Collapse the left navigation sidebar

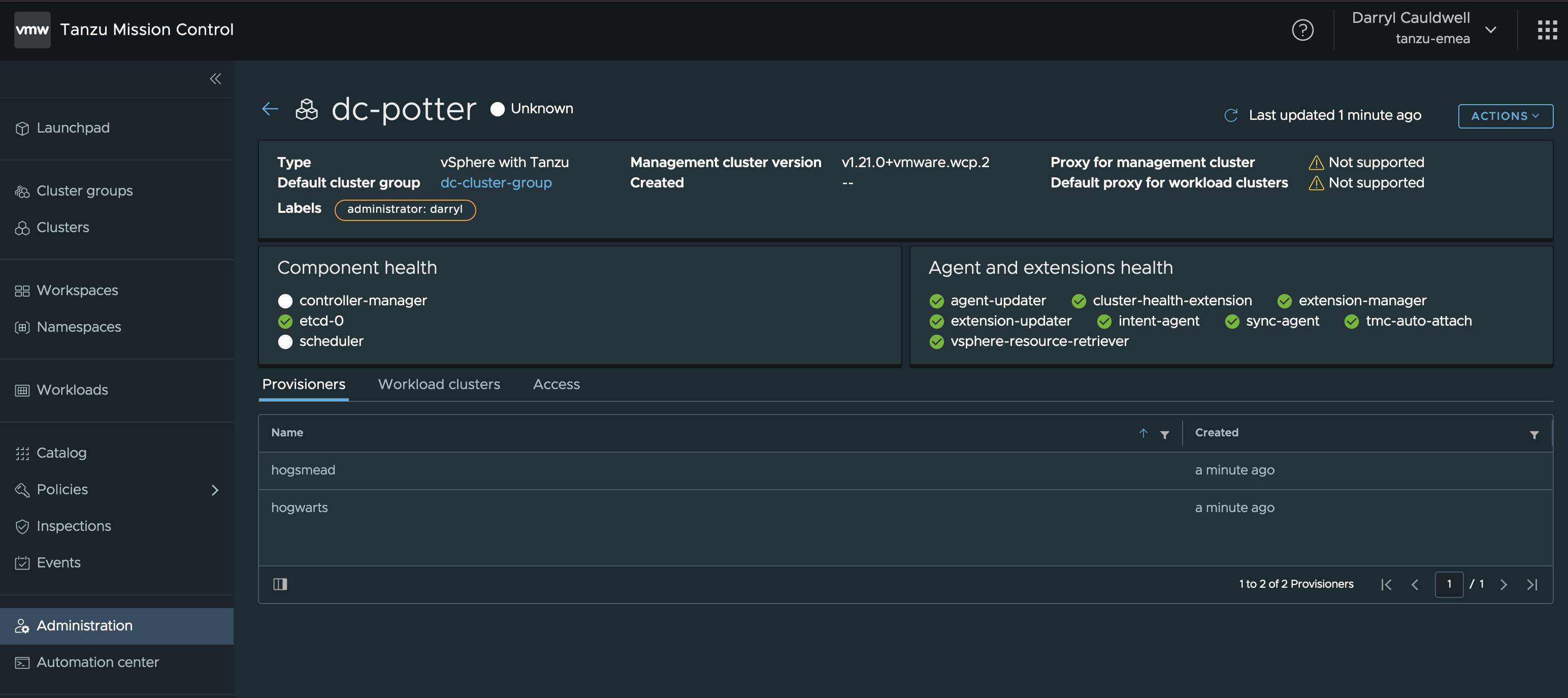[215, 79]
